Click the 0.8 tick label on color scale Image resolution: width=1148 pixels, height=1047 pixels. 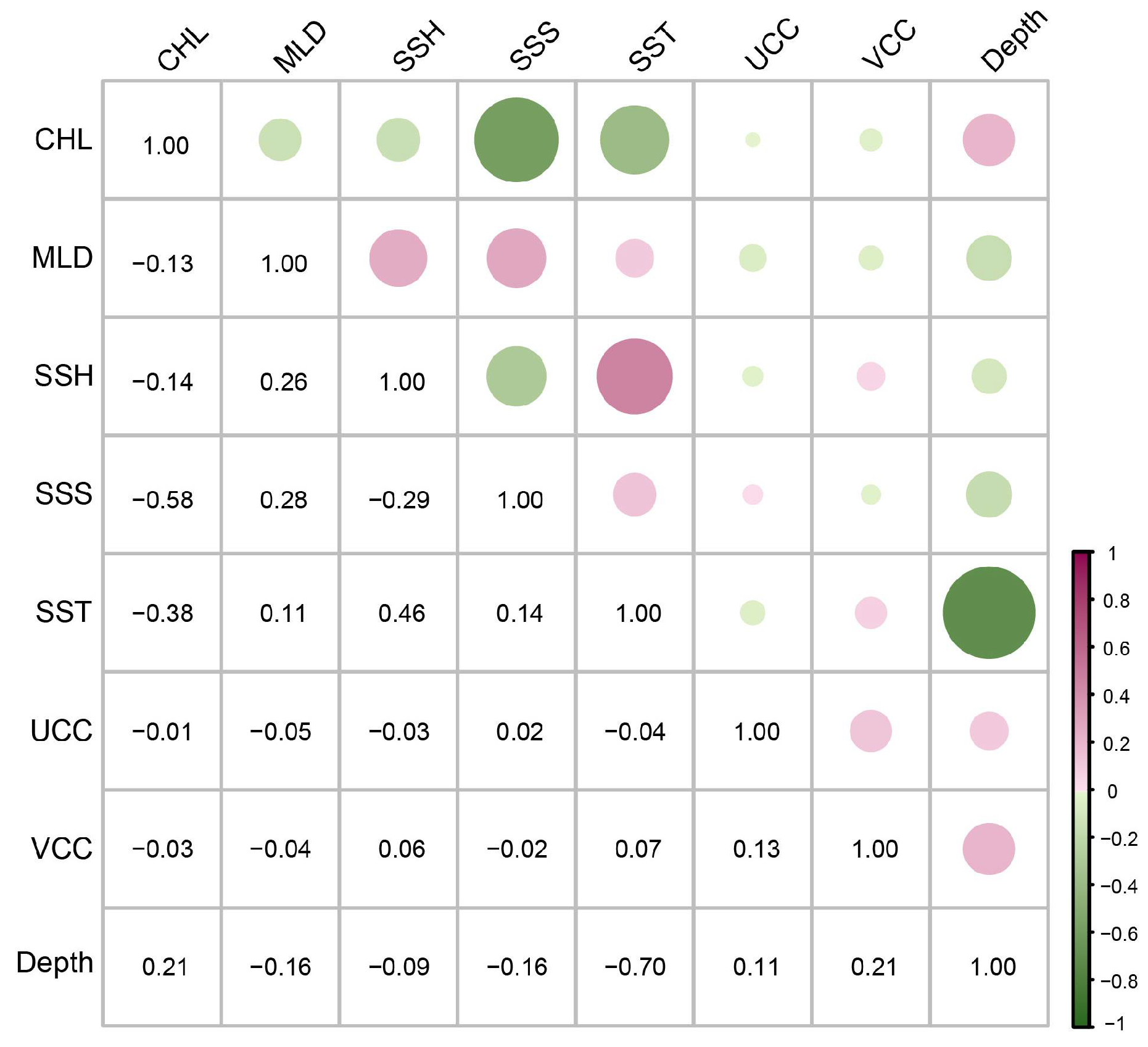click(1116, 601)
